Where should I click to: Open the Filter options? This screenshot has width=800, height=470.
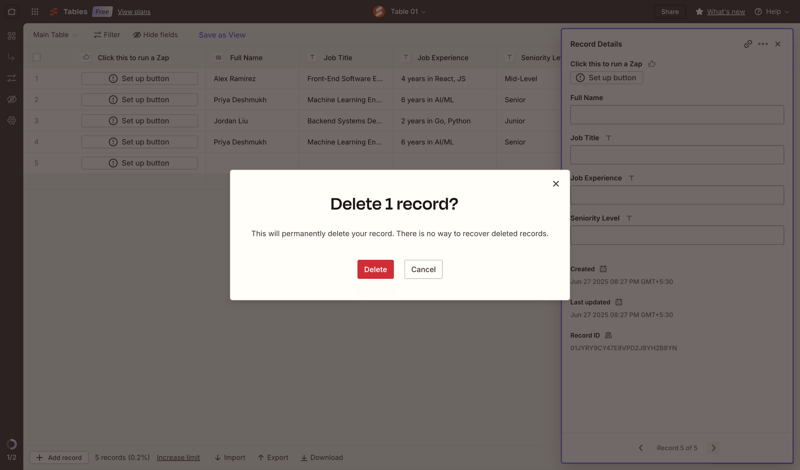107,35
